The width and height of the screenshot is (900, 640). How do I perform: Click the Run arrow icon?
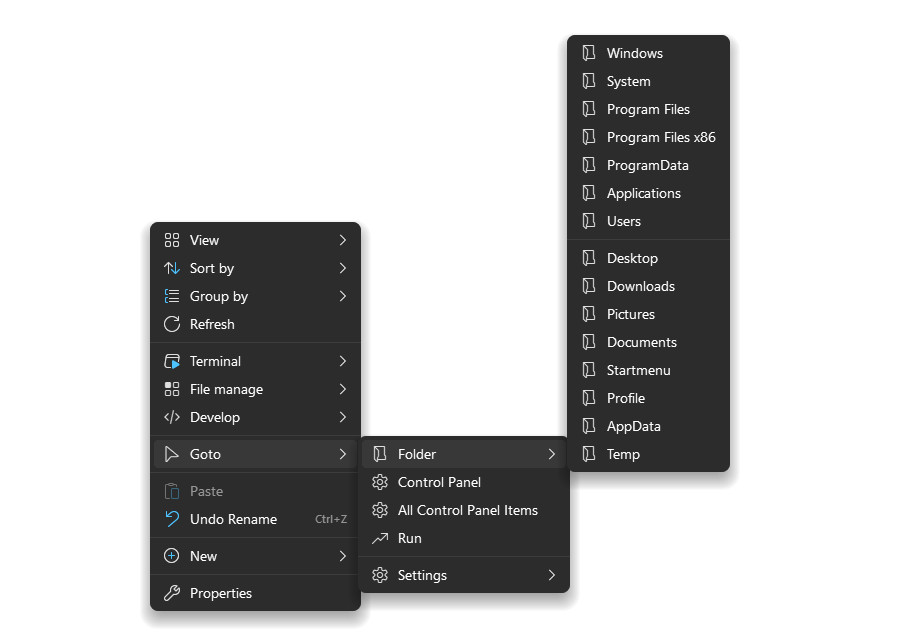(x=379, y=538)
